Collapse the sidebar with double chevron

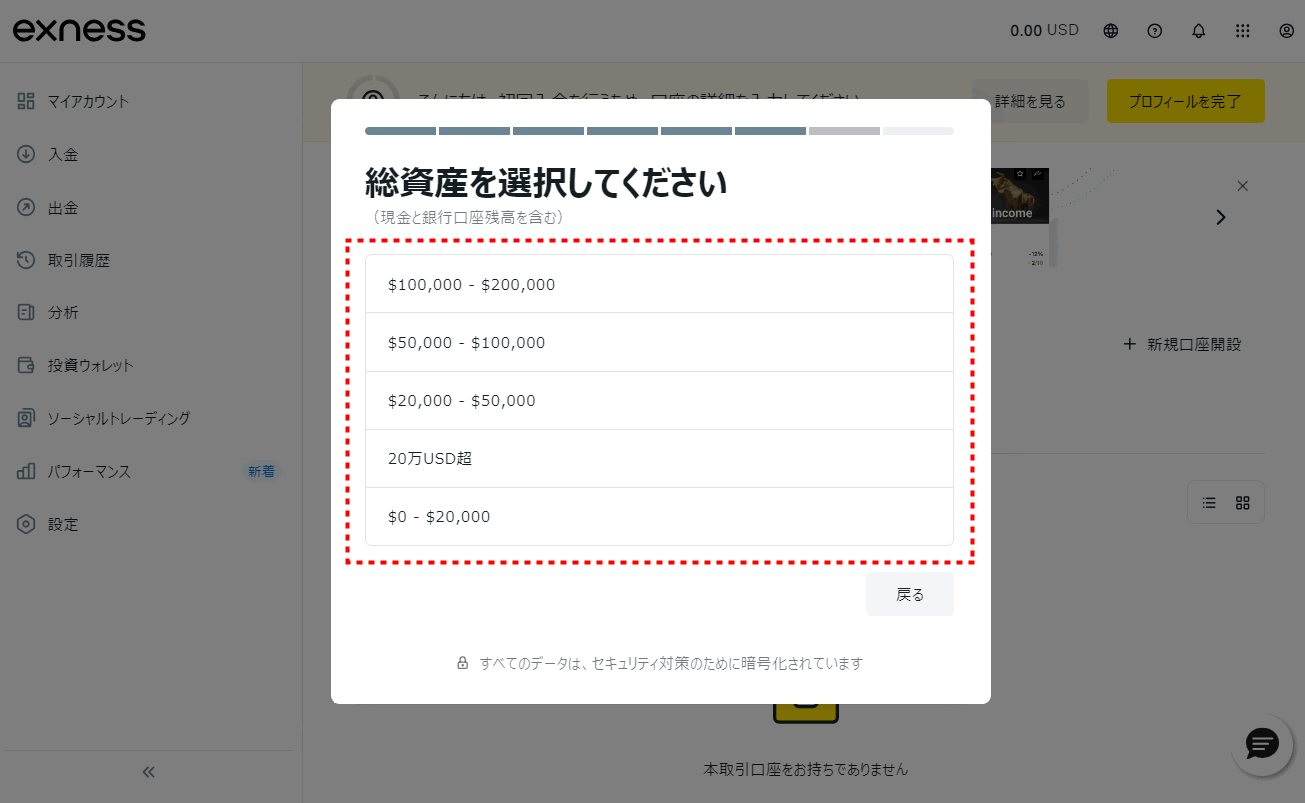click(x=149, y=772)
